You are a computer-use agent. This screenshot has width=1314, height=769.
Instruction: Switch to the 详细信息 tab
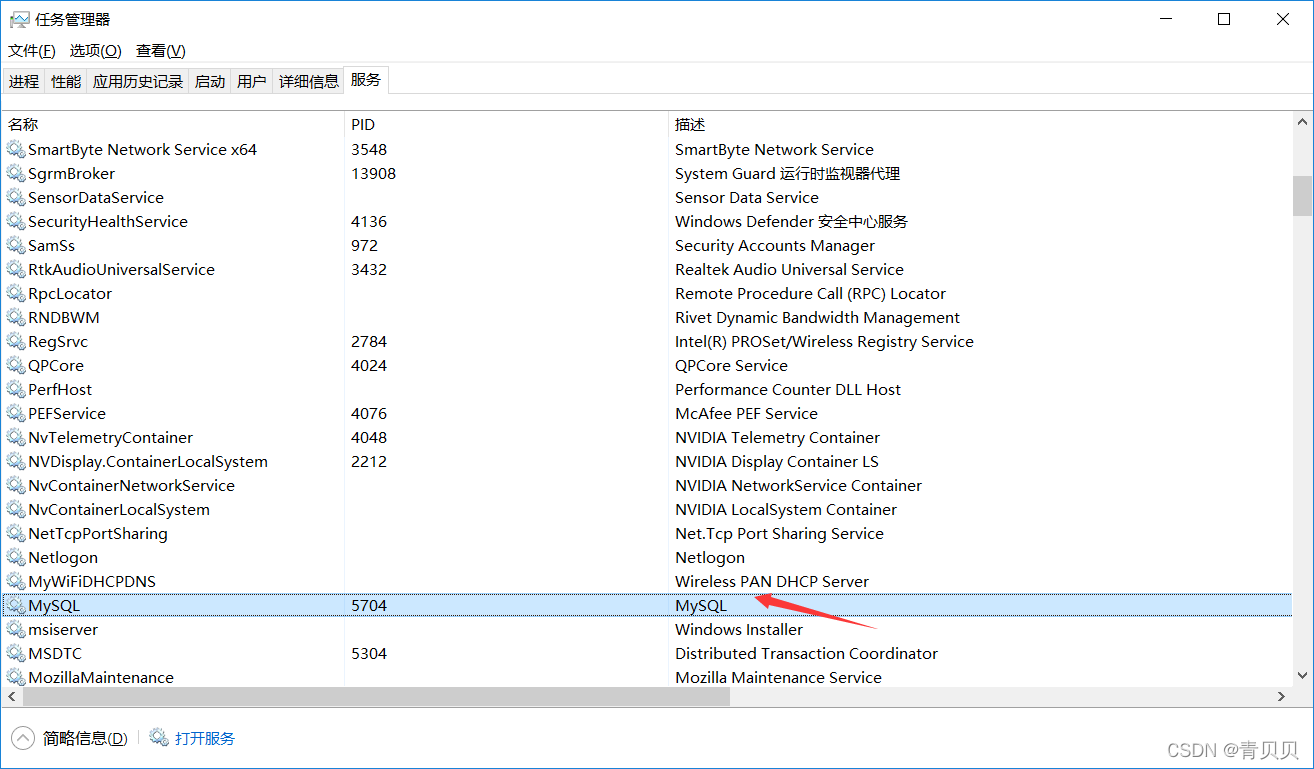309,82
